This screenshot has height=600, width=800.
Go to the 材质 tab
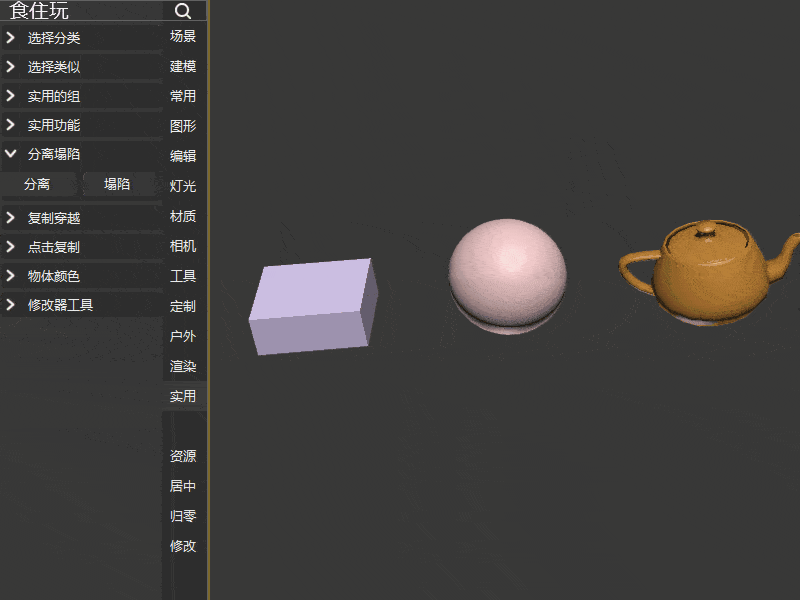coord(183,216)
